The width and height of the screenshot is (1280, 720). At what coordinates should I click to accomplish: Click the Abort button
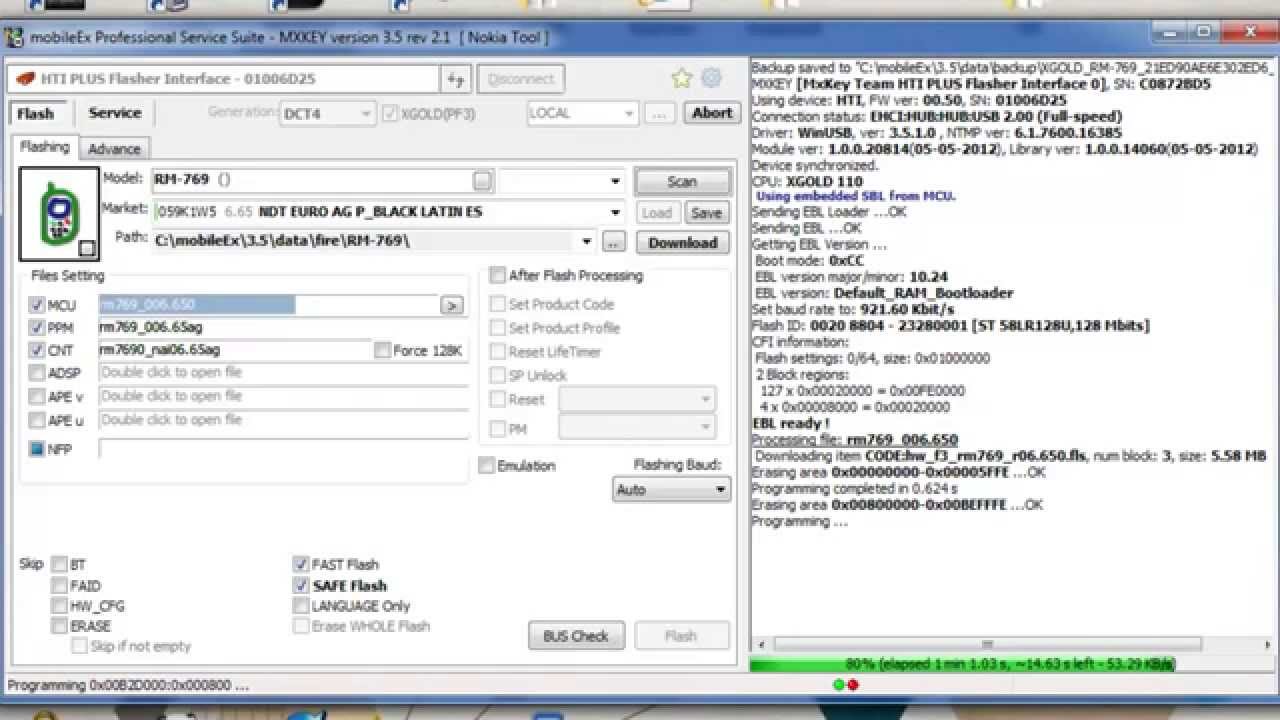pos(712,113)
